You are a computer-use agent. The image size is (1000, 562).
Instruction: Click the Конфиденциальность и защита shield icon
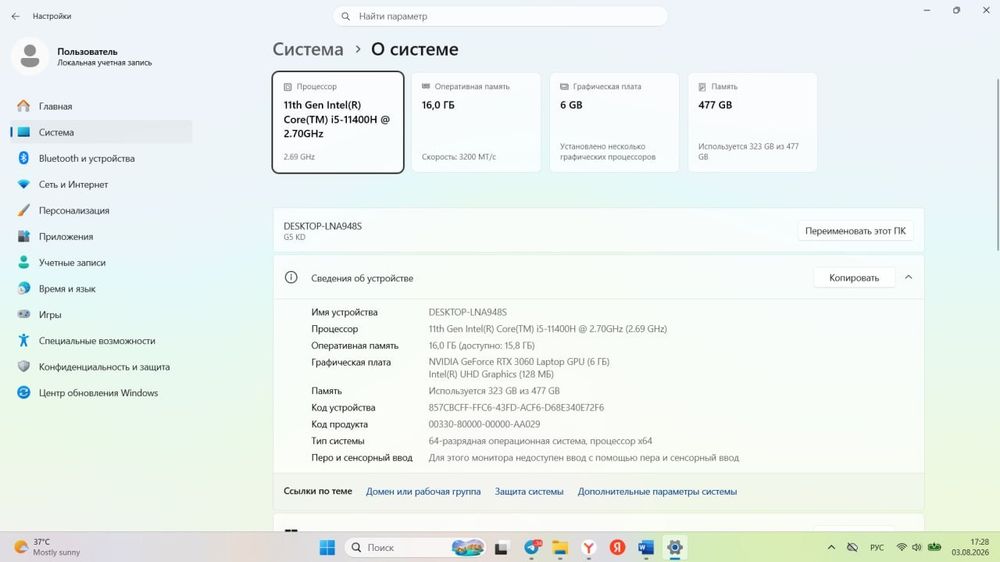[24, 367]
